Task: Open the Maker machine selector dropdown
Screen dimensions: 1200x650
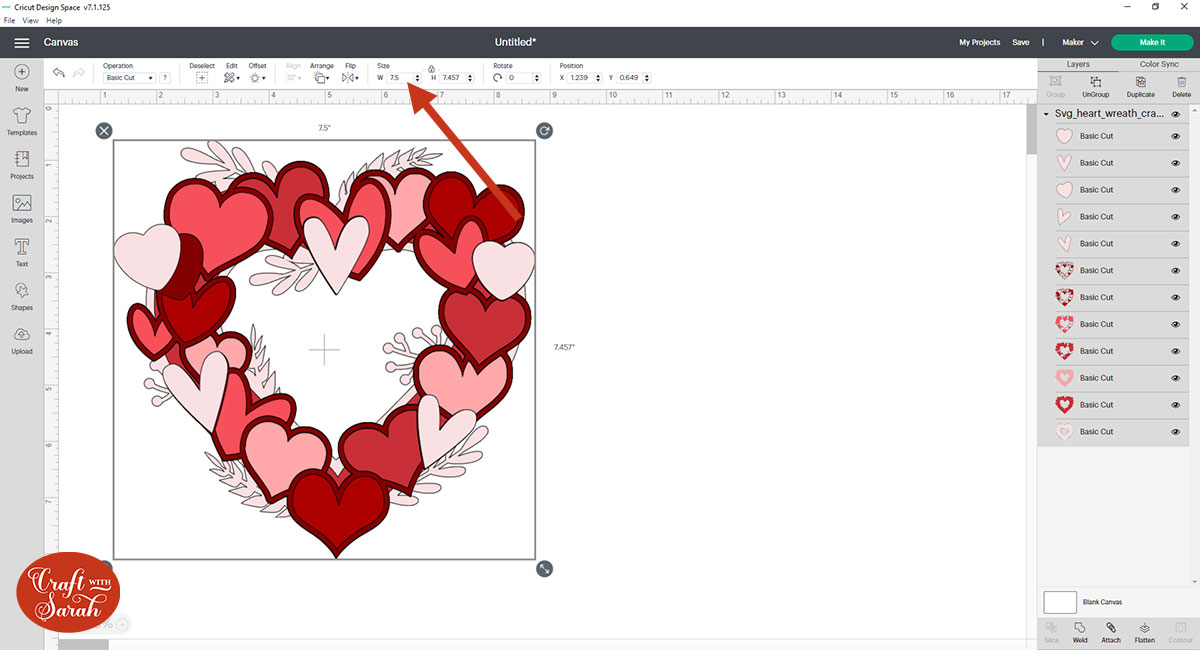Action: [x=1080, y=42]
